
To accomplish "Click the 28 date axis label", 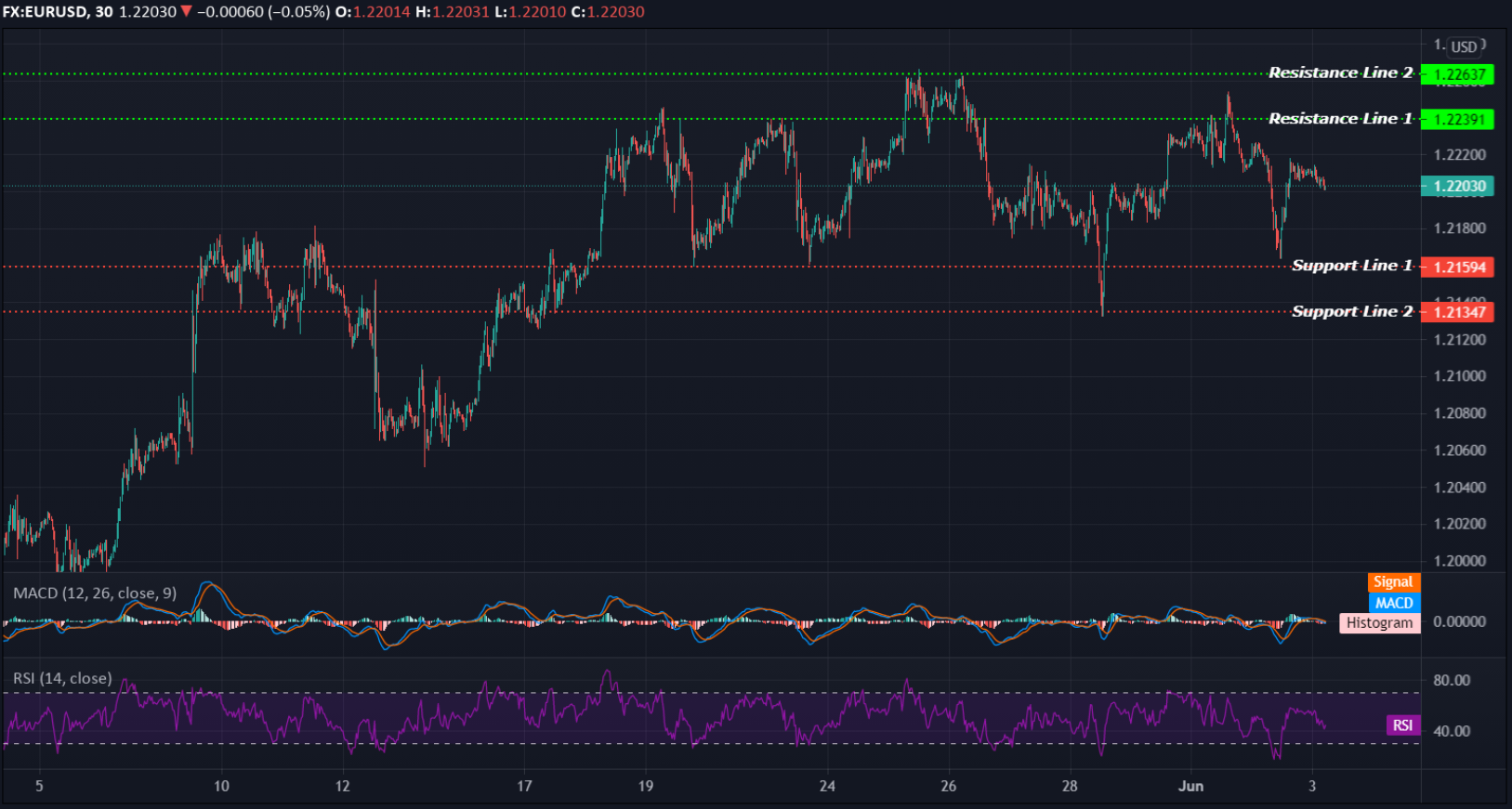I will pyautogui.click(x=1070, y=786).
